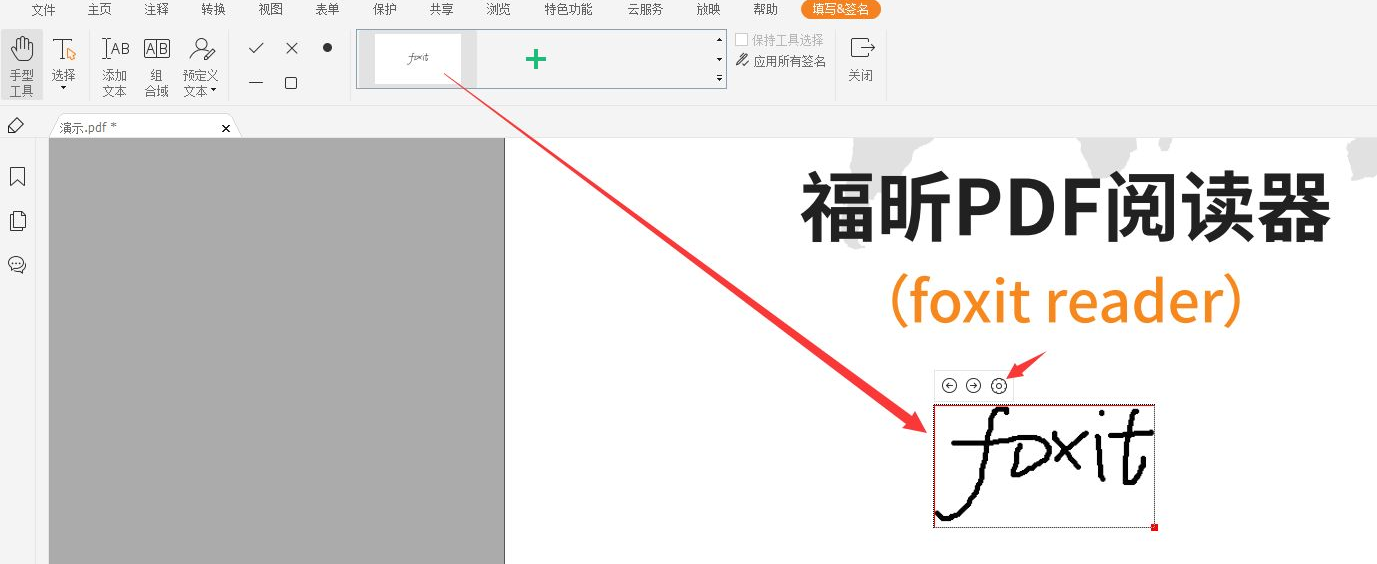
Task: Select the rounded rectangle symbol
Action: point(291,83)
